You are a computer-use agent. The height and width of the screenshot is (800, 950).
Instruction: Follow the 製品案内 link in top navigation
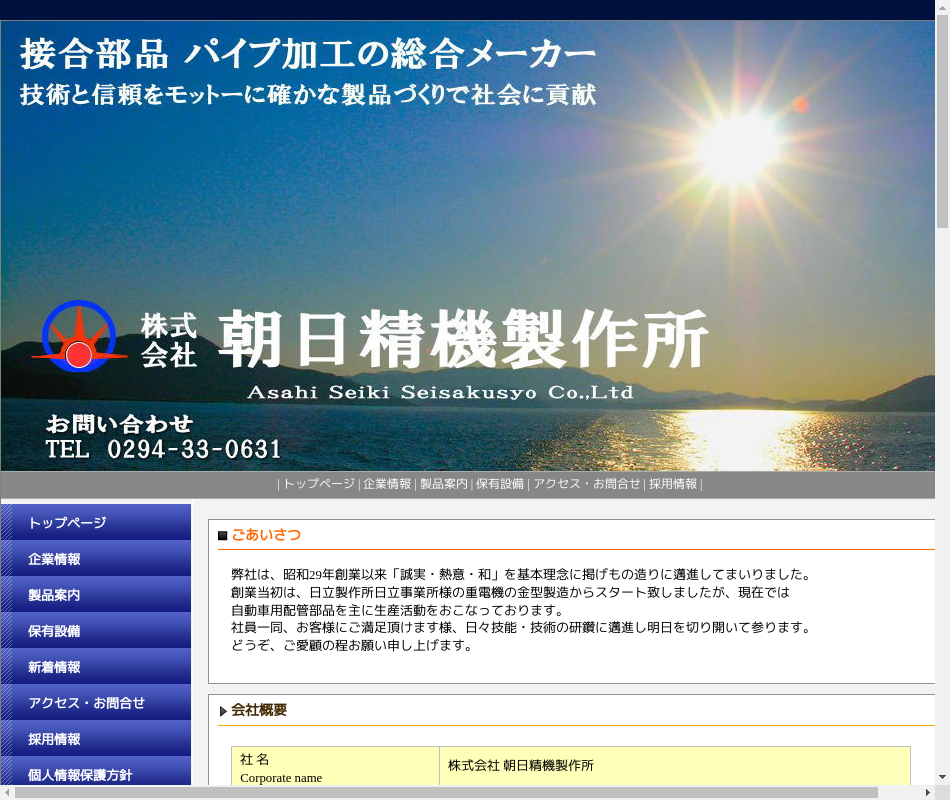tap(443, 484)
